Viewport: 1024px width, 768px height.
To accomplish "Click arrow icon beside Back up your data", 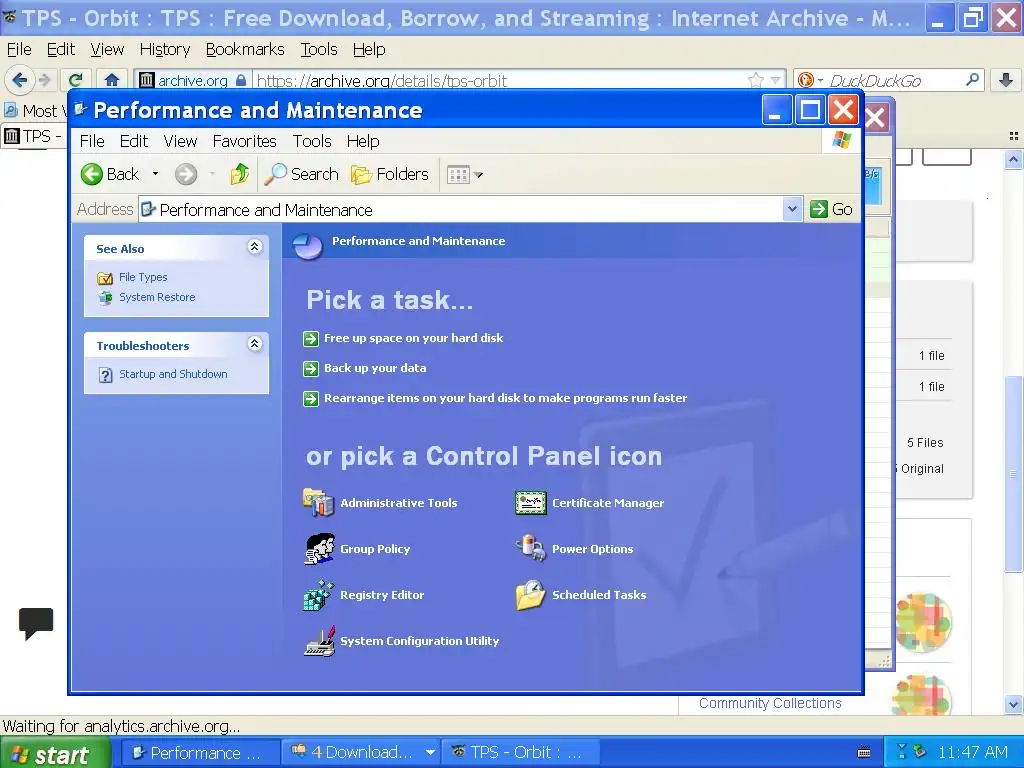I will pos(311,368).
